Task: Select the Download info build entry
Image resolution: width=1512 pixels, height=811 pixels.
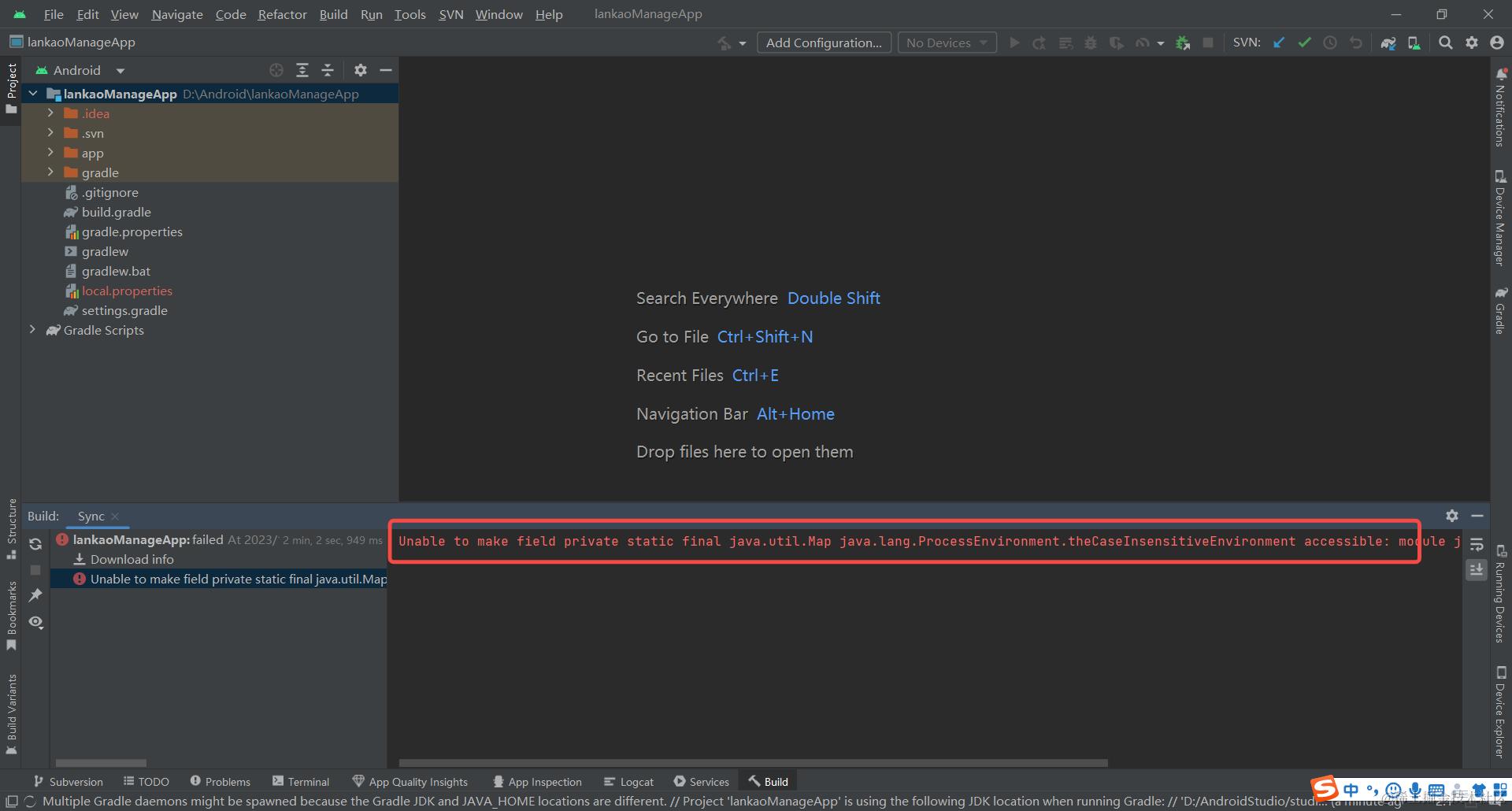Action: (x=132, y=559)
